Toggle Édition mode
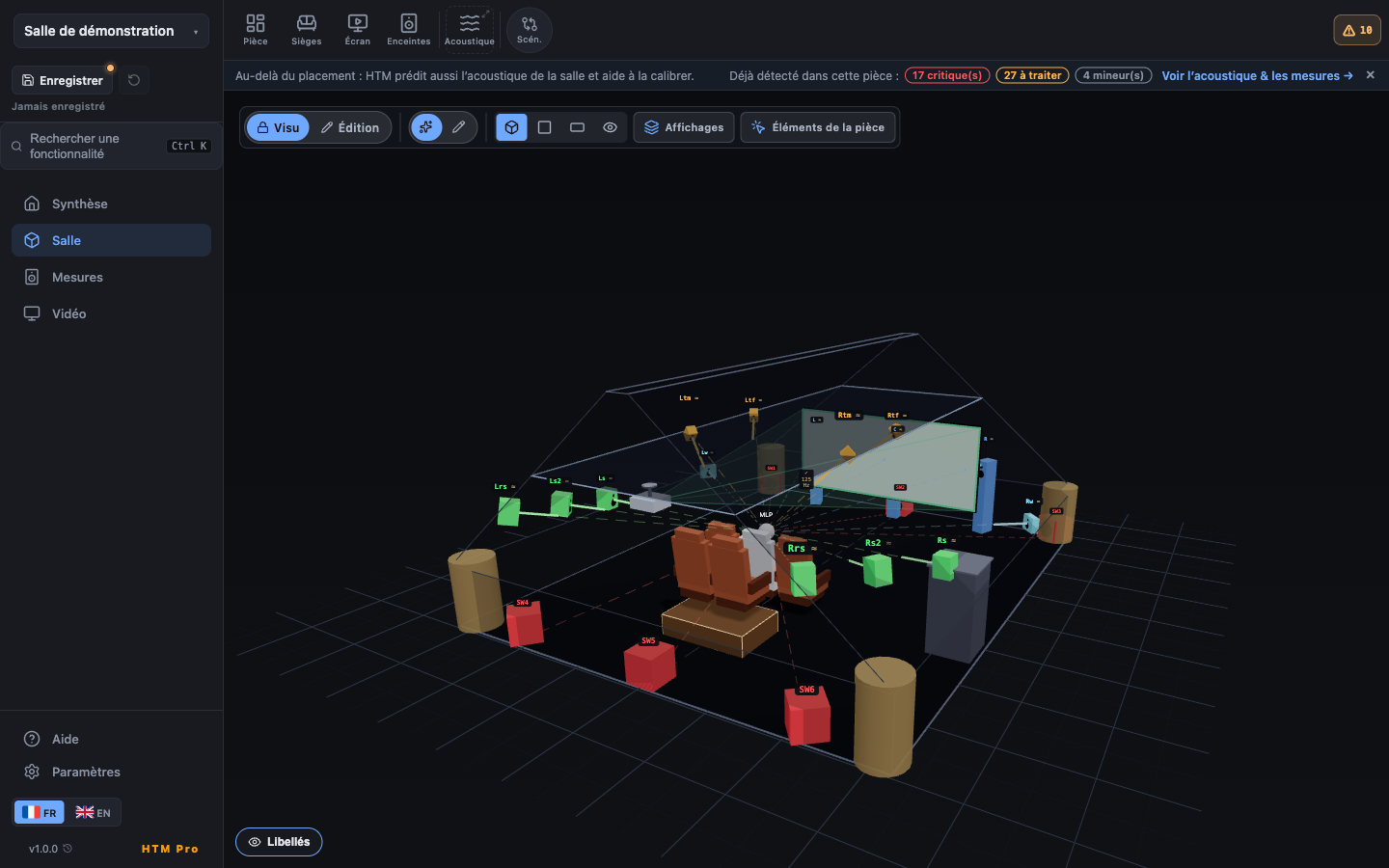1389x868 pixels. [350, 127]
